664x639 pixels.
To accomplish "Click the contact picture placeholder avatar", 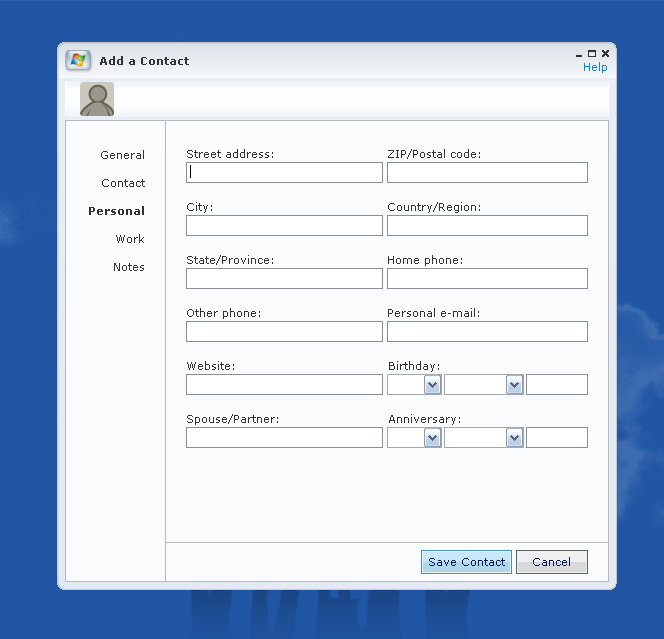I will [97, 99].
